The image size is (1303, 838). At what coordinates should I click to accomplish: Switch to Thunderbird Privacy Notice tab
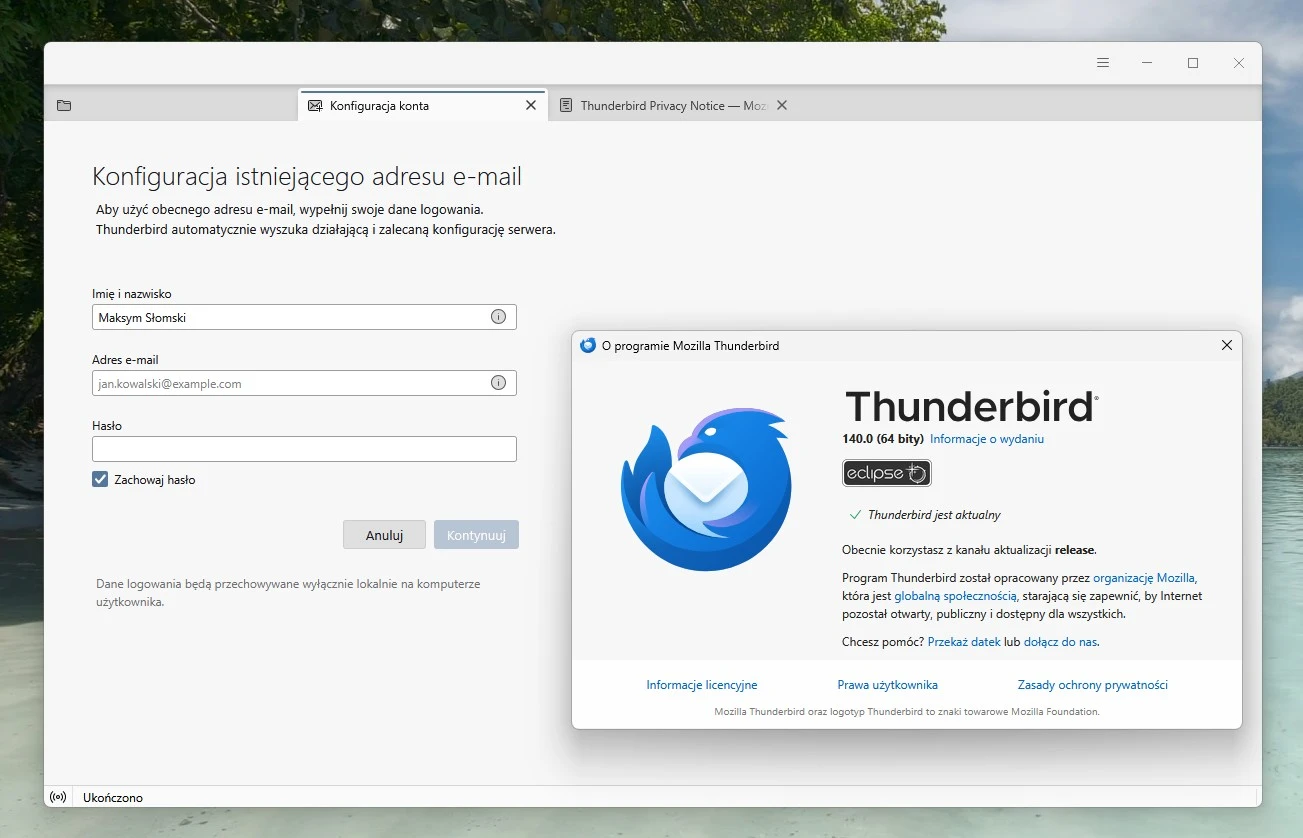point(673,105)
